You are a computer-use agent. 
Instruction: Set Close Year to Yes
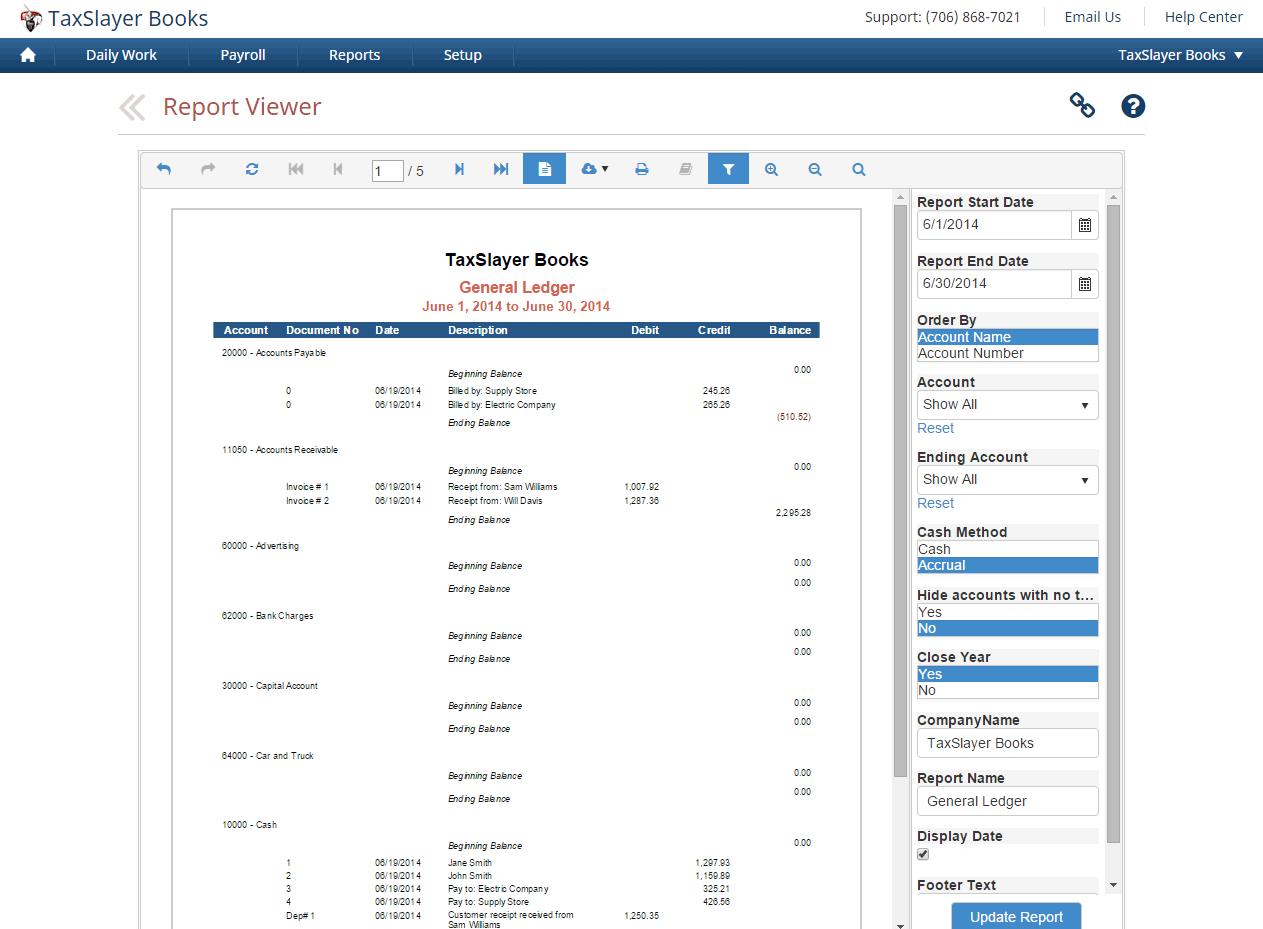[1008, 674]
